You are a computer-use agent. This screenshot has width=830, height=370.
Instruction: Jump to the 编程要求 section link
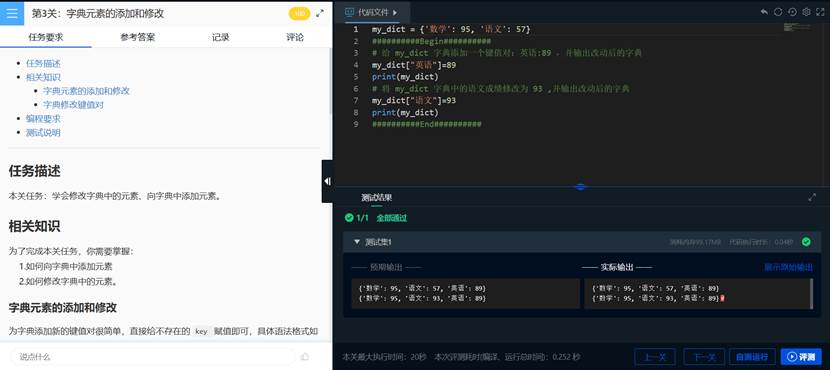[43, 119]
